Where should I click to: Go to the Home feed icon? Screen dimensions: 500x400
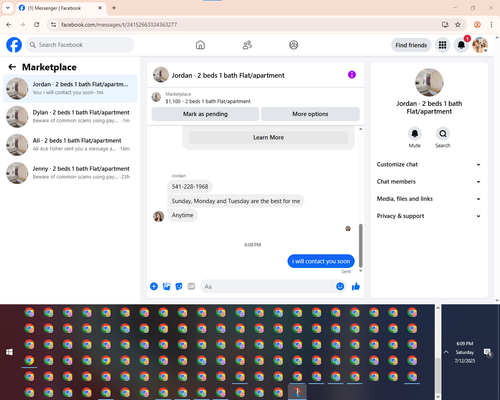tap(200, 45)
